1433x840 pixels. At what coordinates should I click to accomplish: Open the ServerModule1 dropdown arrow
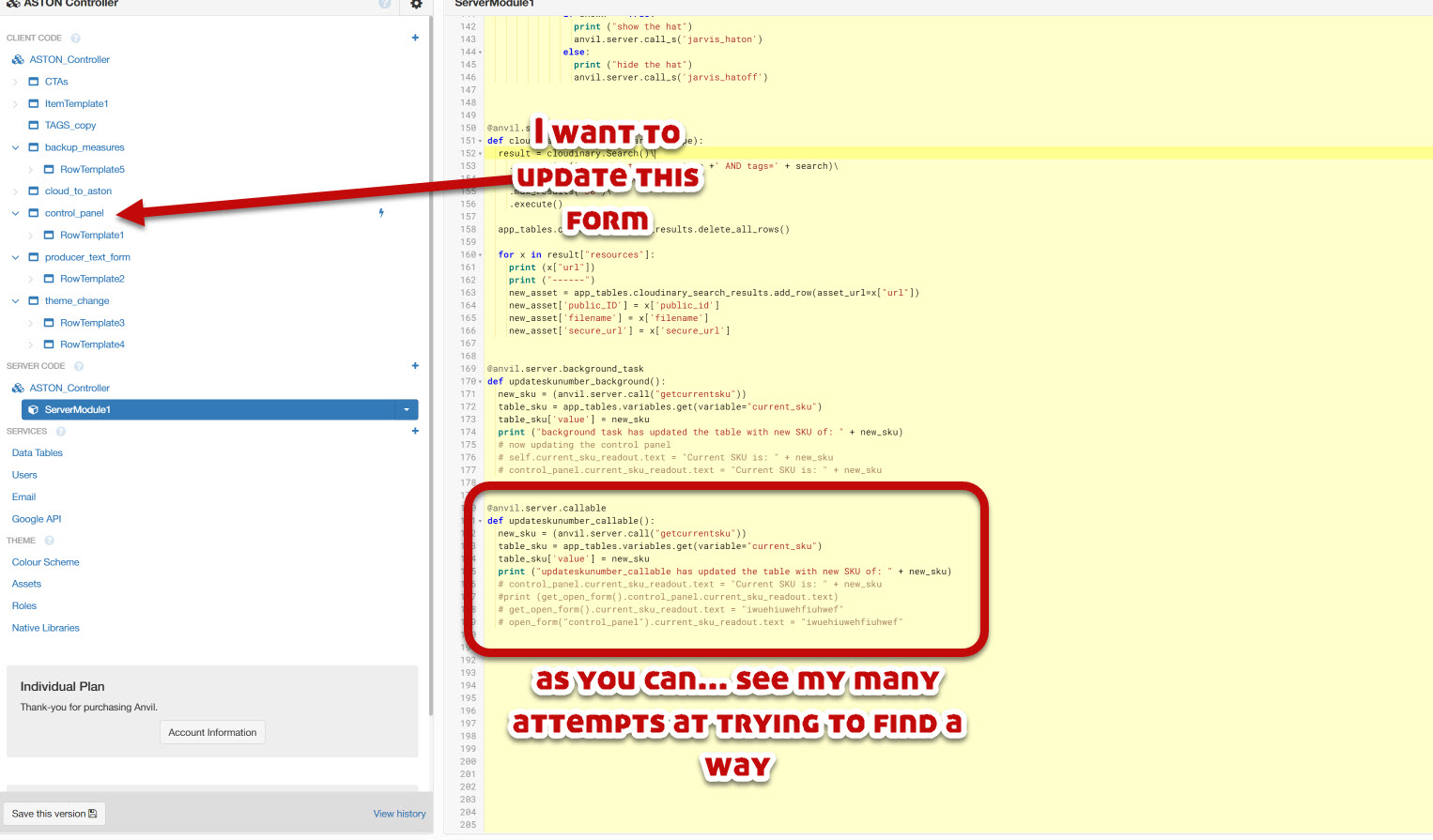pyautogui.click(x=405, y=409)
